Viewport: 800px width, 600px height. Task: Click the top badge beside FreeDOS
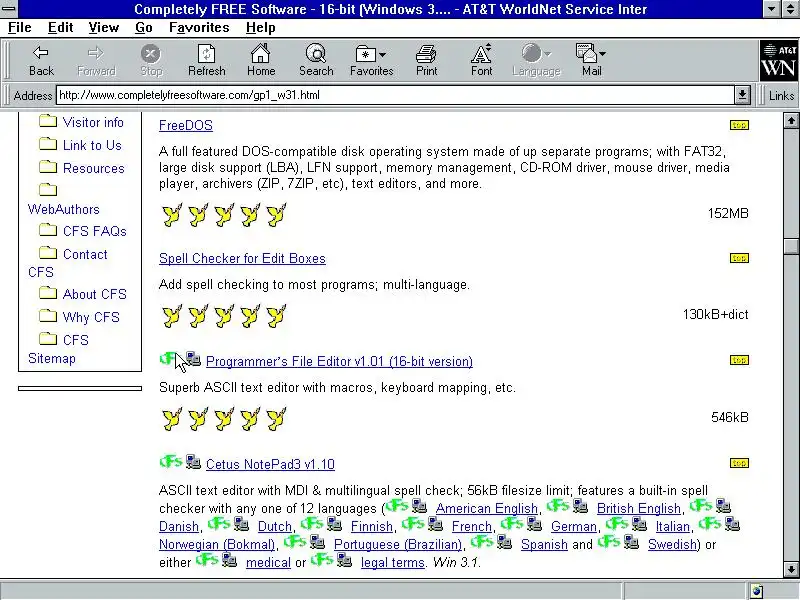tap(739, 125)
